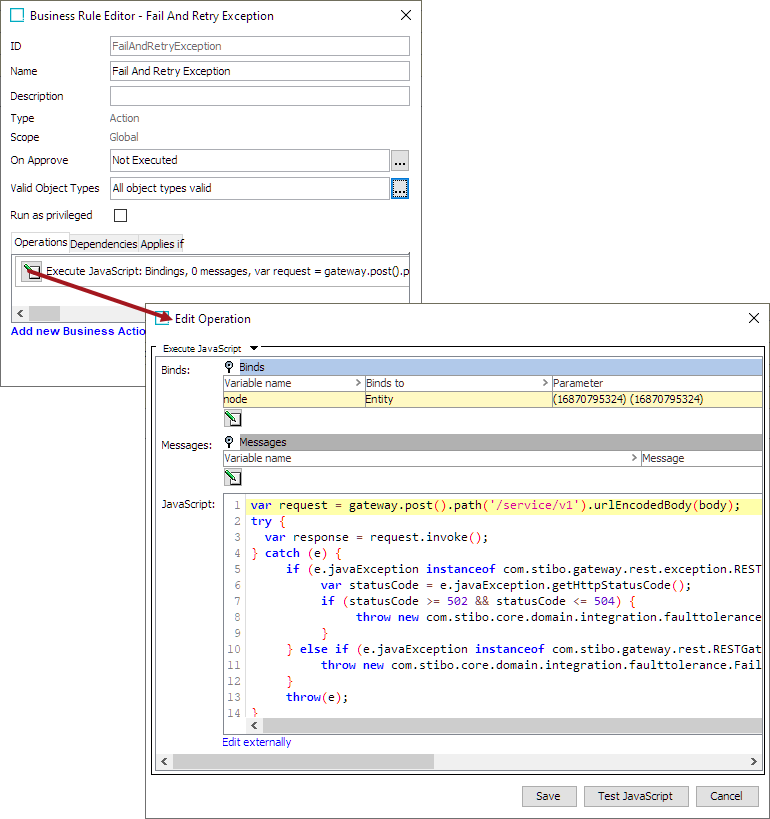
Task: Close the Edit Operation dialog
Action: pyautogui.click(x=754, y=318)
